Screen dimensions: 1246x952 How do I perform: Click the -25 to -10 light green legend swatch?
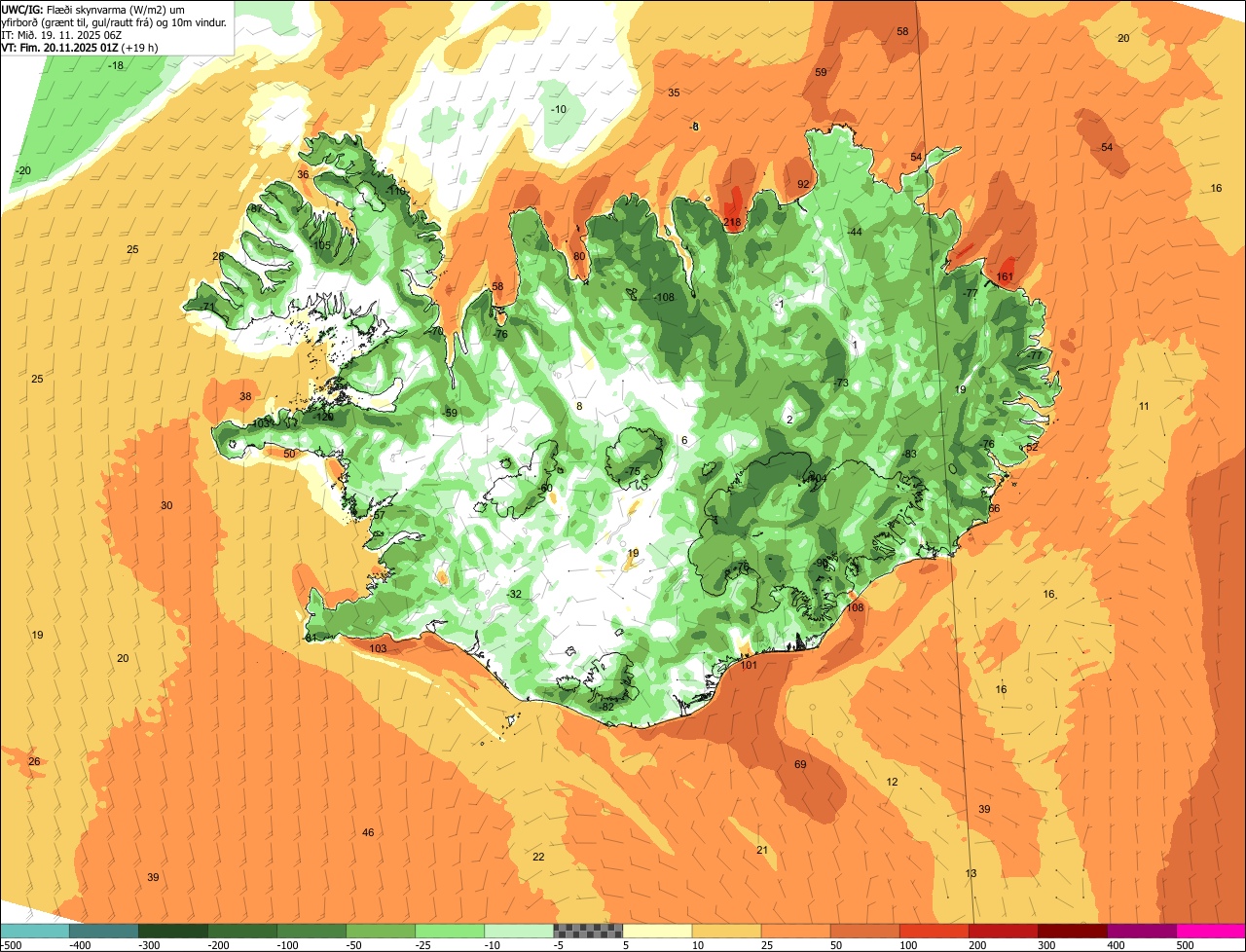point(450,931)
